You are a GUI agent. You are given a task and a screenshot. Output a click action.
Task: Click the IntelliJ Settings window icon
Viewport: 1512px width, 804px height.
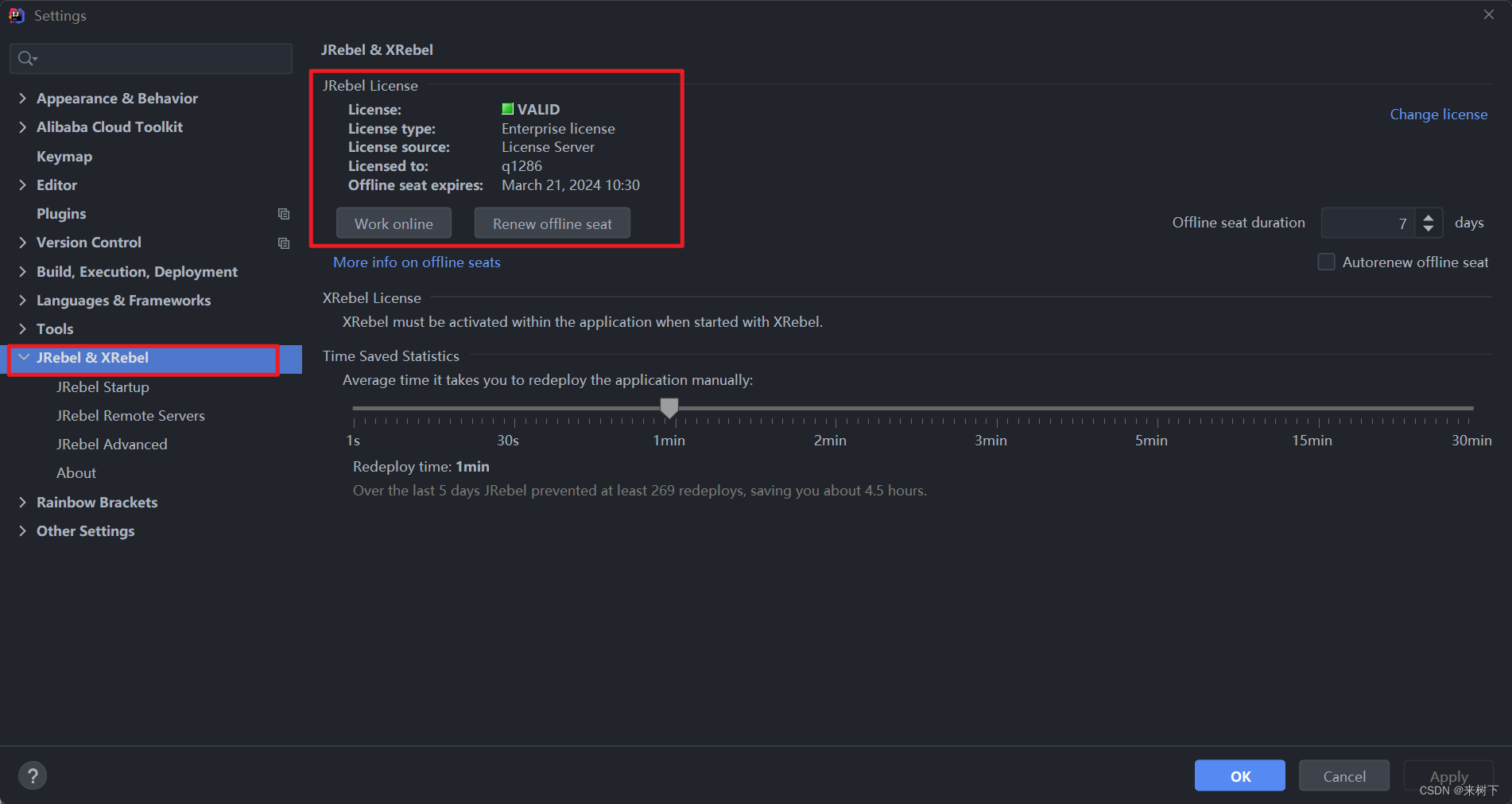(x=17, y=16)
